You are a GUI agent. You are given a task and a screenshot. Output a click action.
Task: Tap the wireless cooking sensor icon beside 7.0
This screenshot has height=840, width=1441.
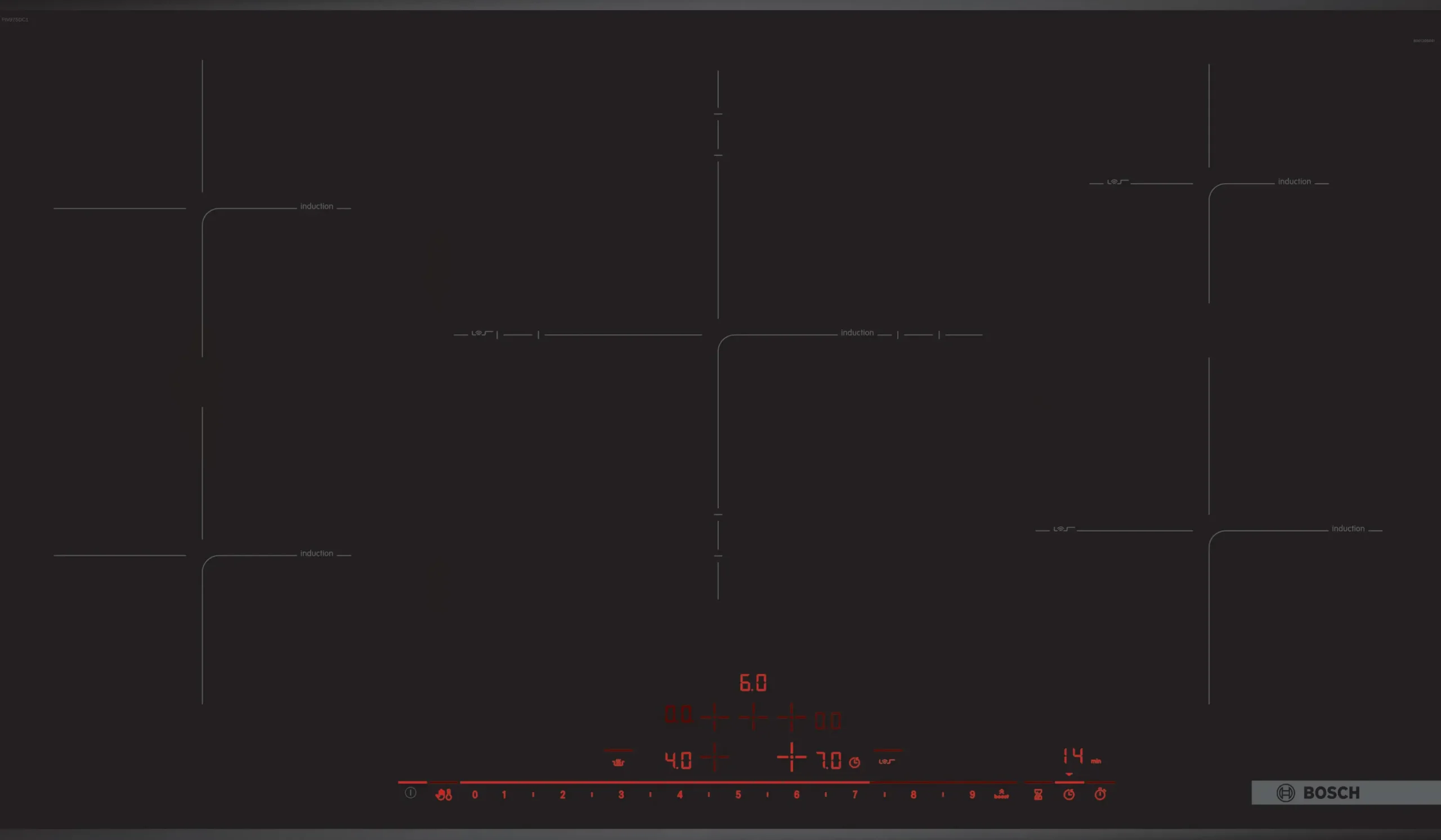[x=887, y=761]
